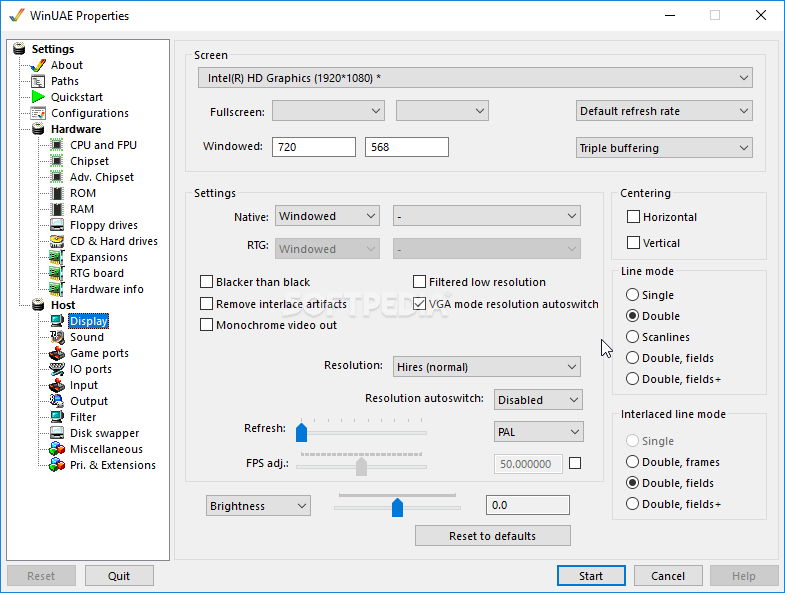Click the Configurations icon
This screenshot has width=785, height=593.
38,113
